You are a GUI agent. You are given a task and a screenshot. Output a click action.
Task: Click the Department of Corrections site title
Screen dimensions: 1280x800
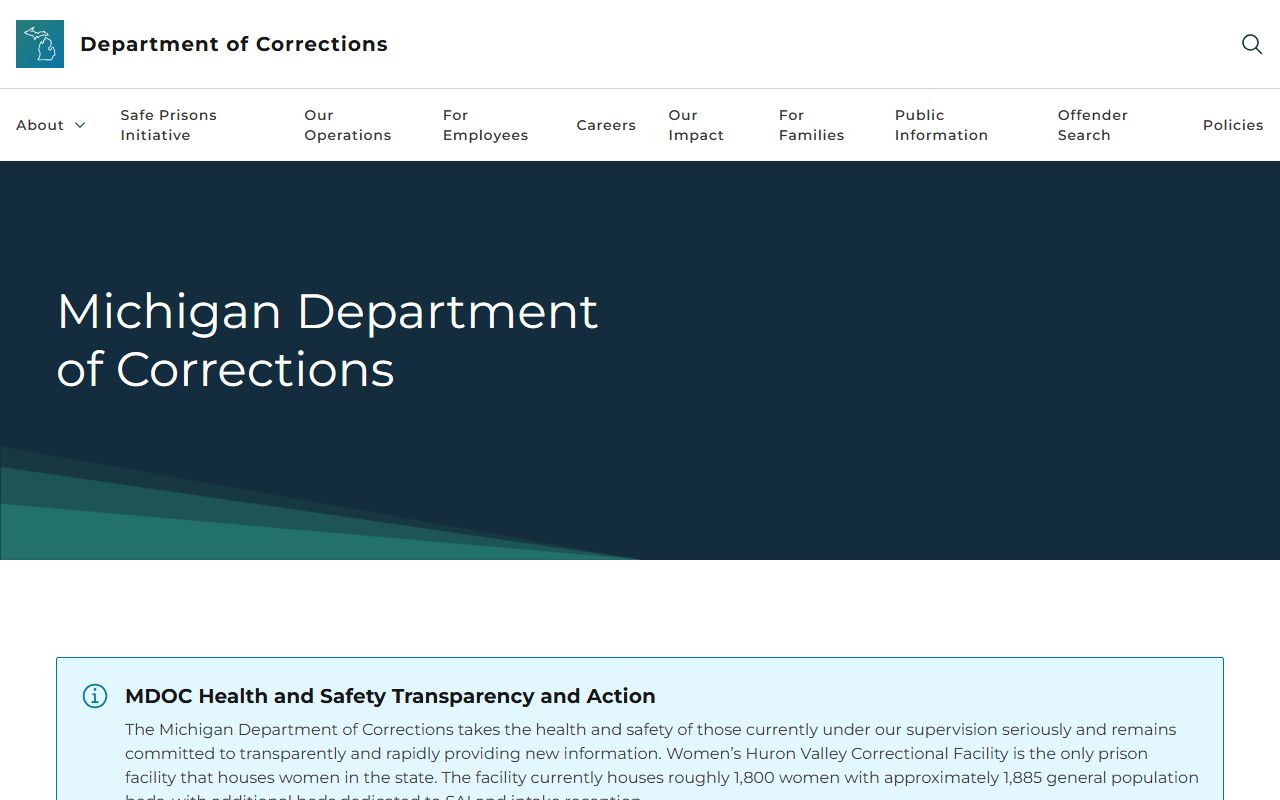point(234,44)
